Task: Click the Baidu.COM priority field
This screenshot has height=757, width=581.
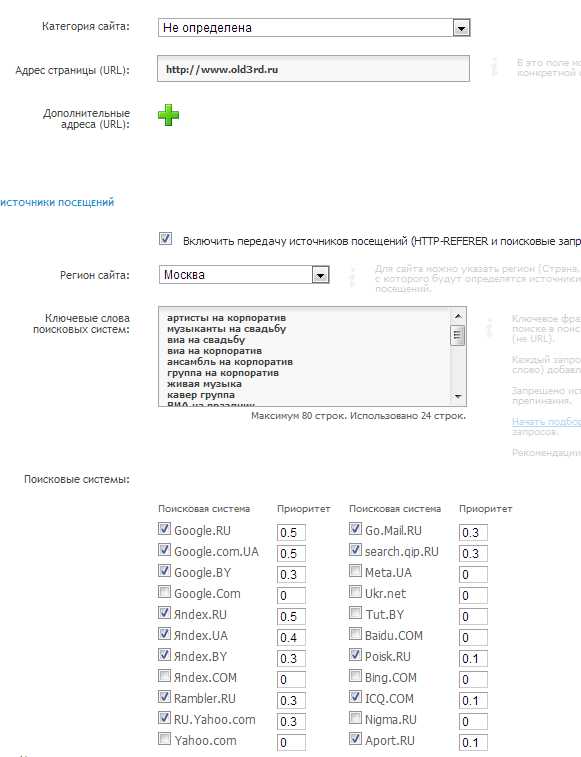Action: (473, 637)
